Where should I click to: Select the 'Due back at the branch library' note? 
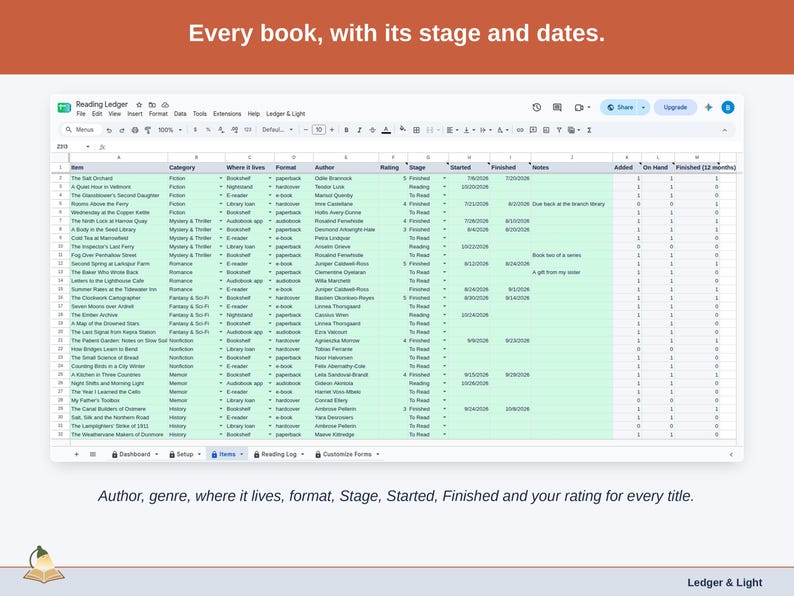tap(572, 204)
